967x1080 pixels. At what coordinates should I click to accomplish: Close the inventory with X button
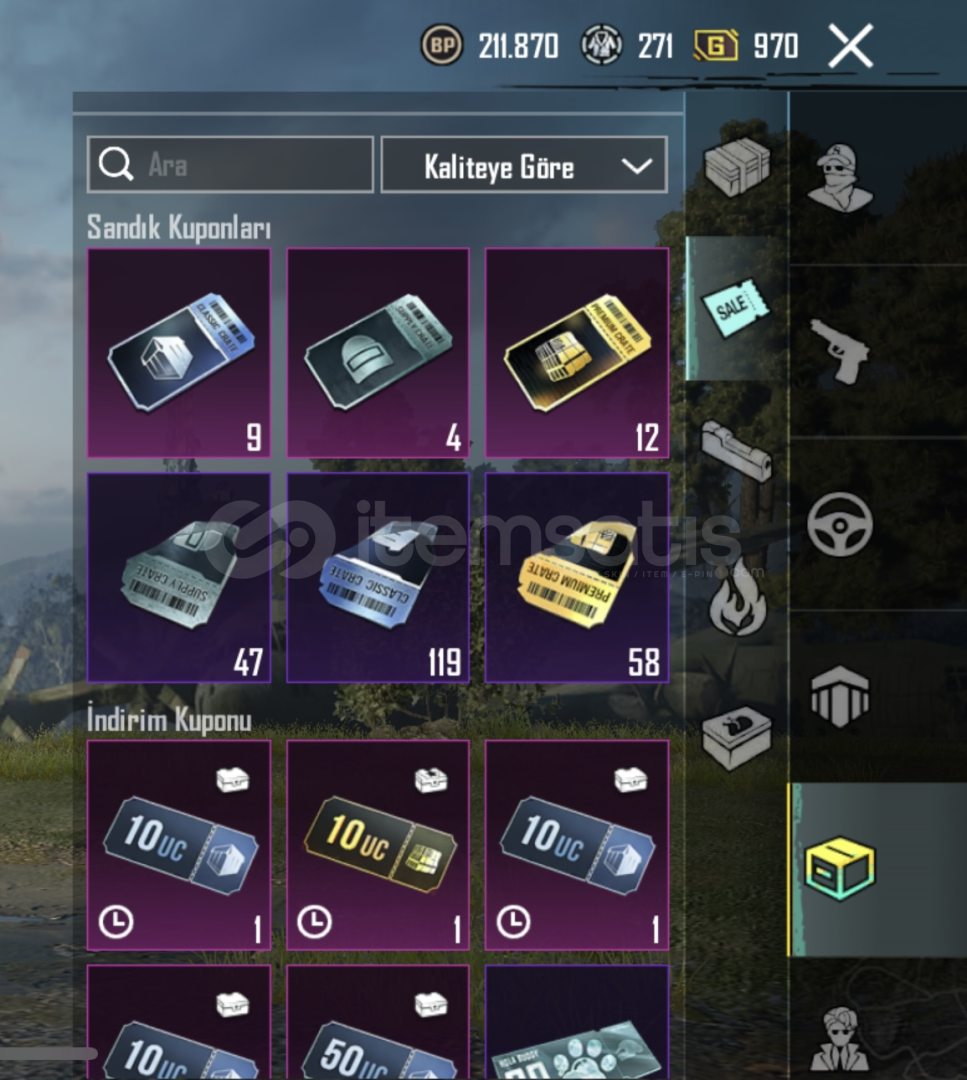click(x=851, y=45)
